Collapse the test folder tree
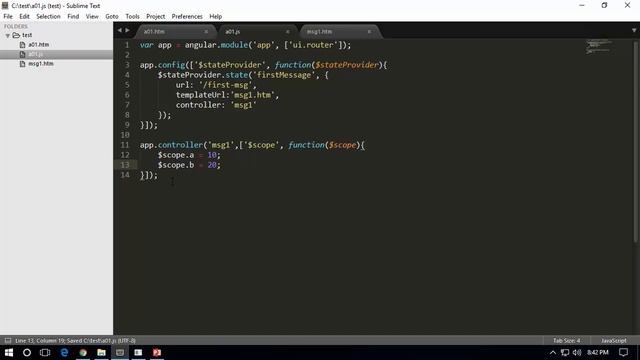This screenshot has width=640, height=360. pyautogui.click(x=7, y=36)
